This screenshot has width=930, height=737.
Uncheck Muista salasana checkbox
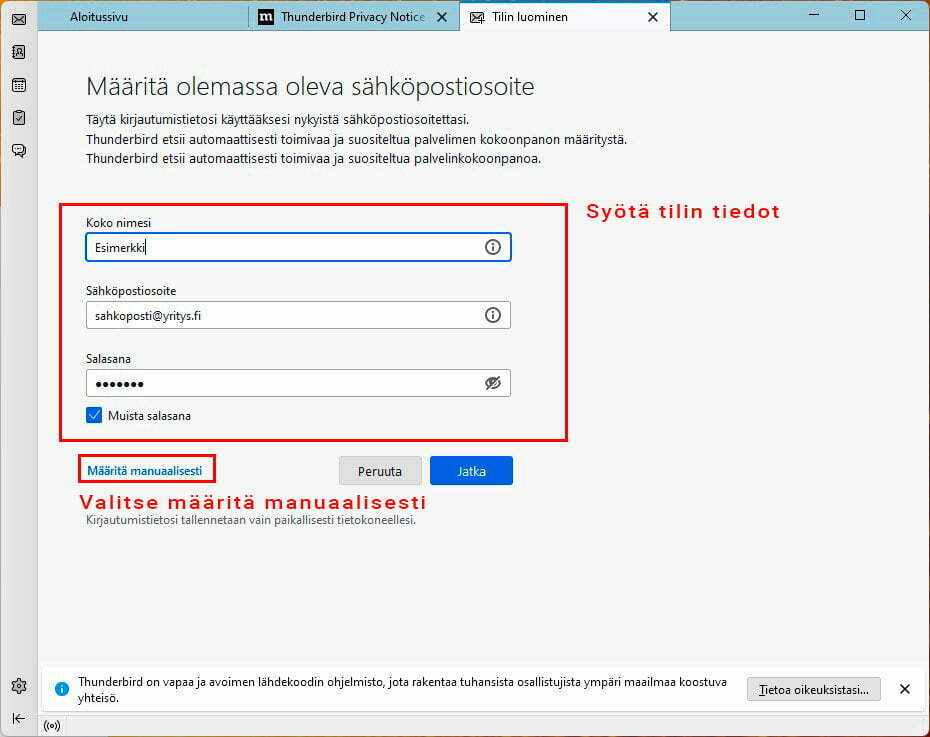click(94, 415)
